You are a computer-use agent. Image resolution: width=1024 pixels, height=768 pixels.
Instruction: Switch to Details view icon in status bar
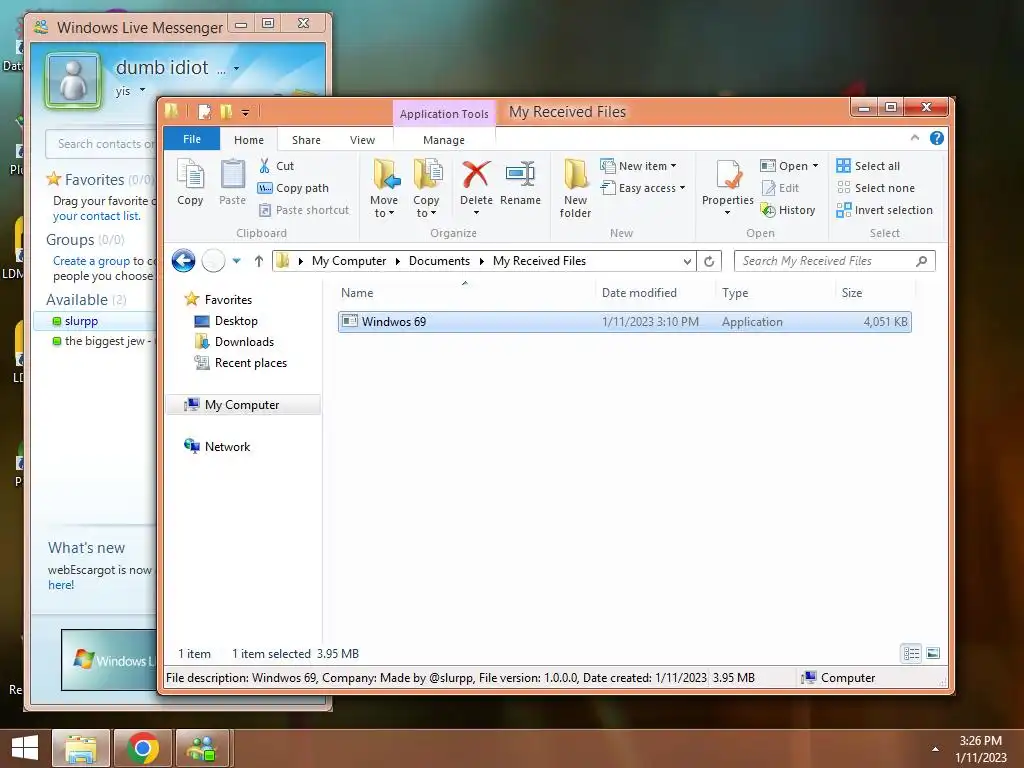[912, 653]
